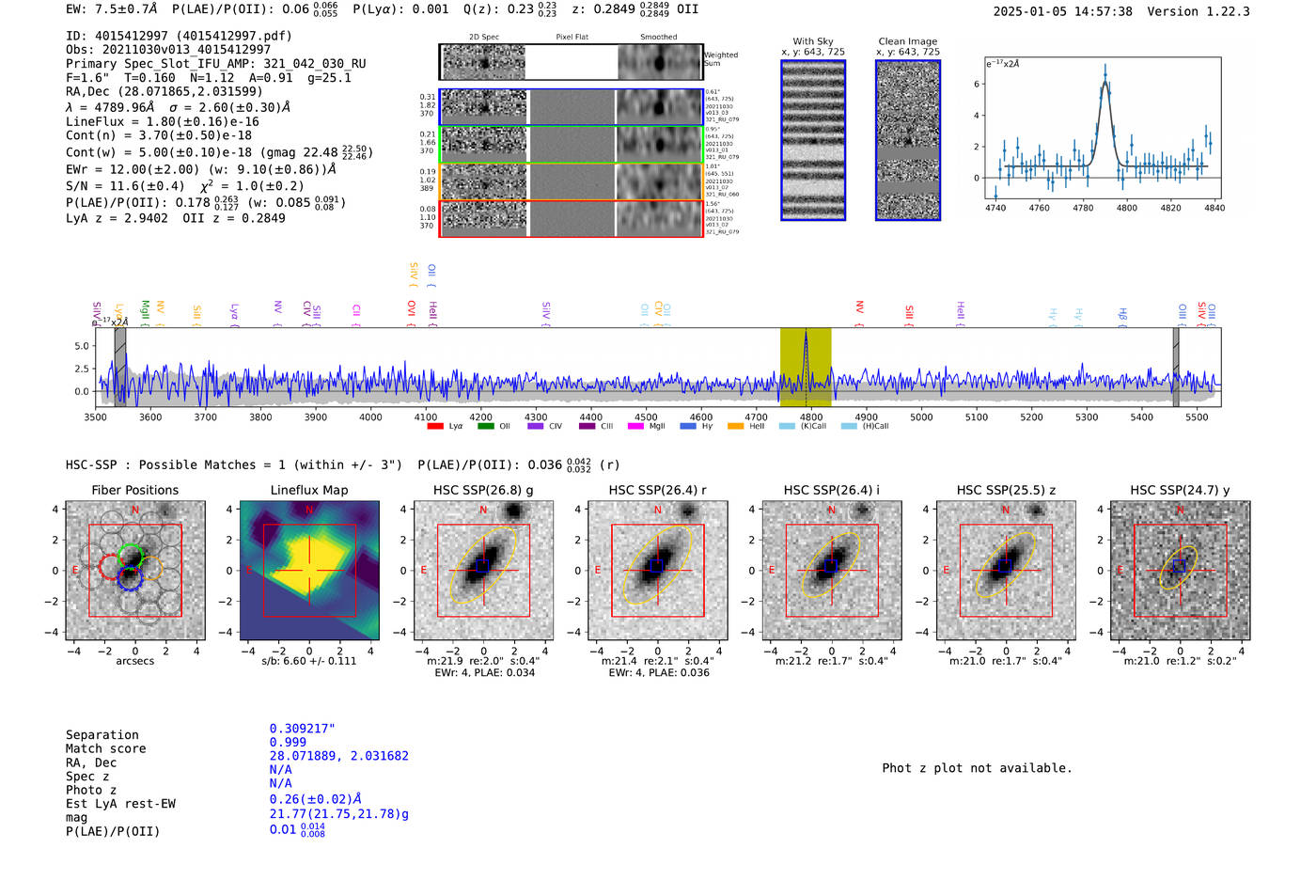Click the CIV purple legend swatch
Screen dimensions: 1316x896
536,426
